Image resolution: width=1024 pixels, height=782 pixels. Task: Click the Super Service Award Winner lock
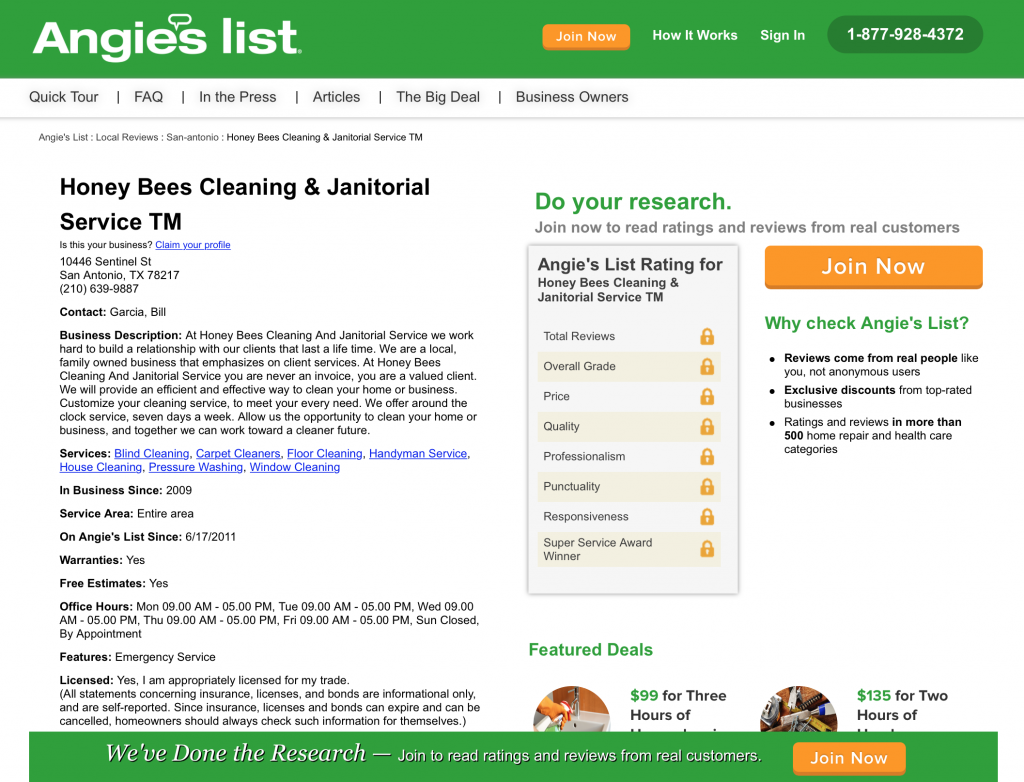[707, 549]
